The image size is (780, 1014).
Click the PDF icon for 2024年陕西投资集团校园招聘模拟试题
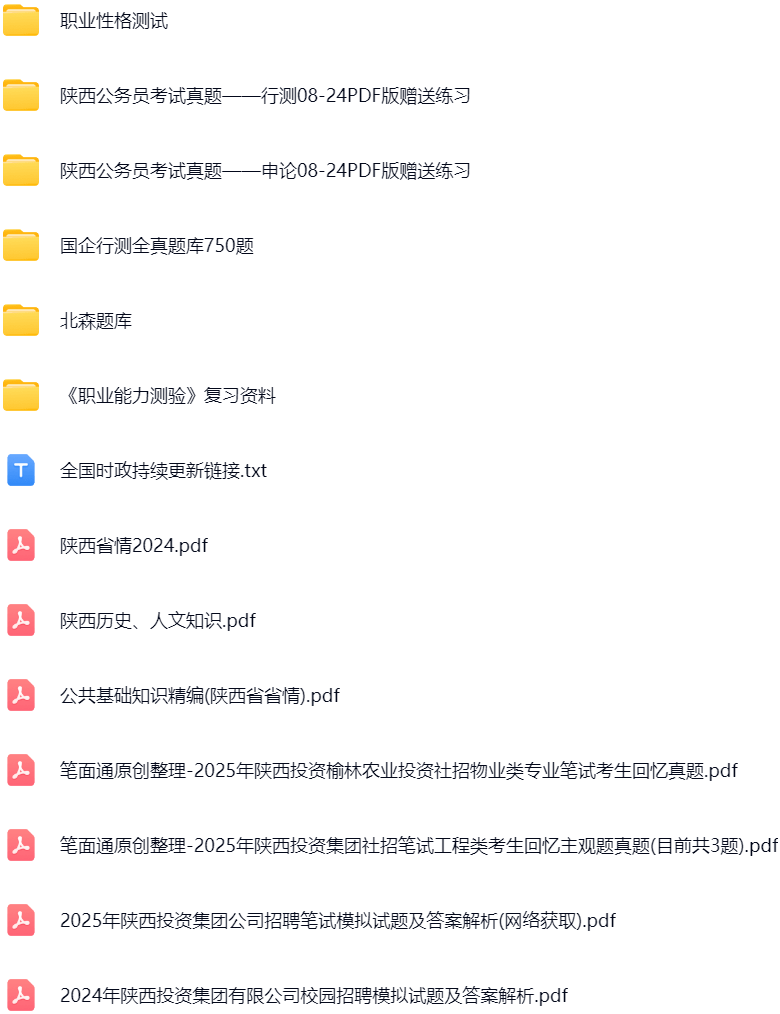(x=20, y=996)
